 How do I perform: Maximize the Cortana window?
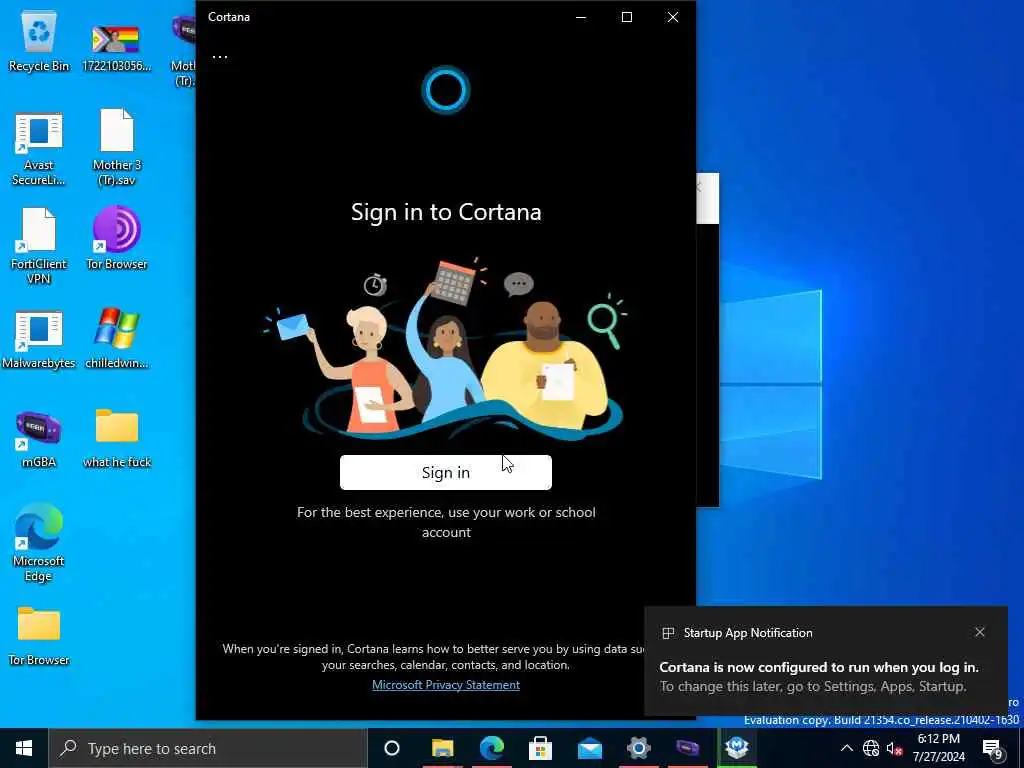pyautogui.click(x=627, y=17)
